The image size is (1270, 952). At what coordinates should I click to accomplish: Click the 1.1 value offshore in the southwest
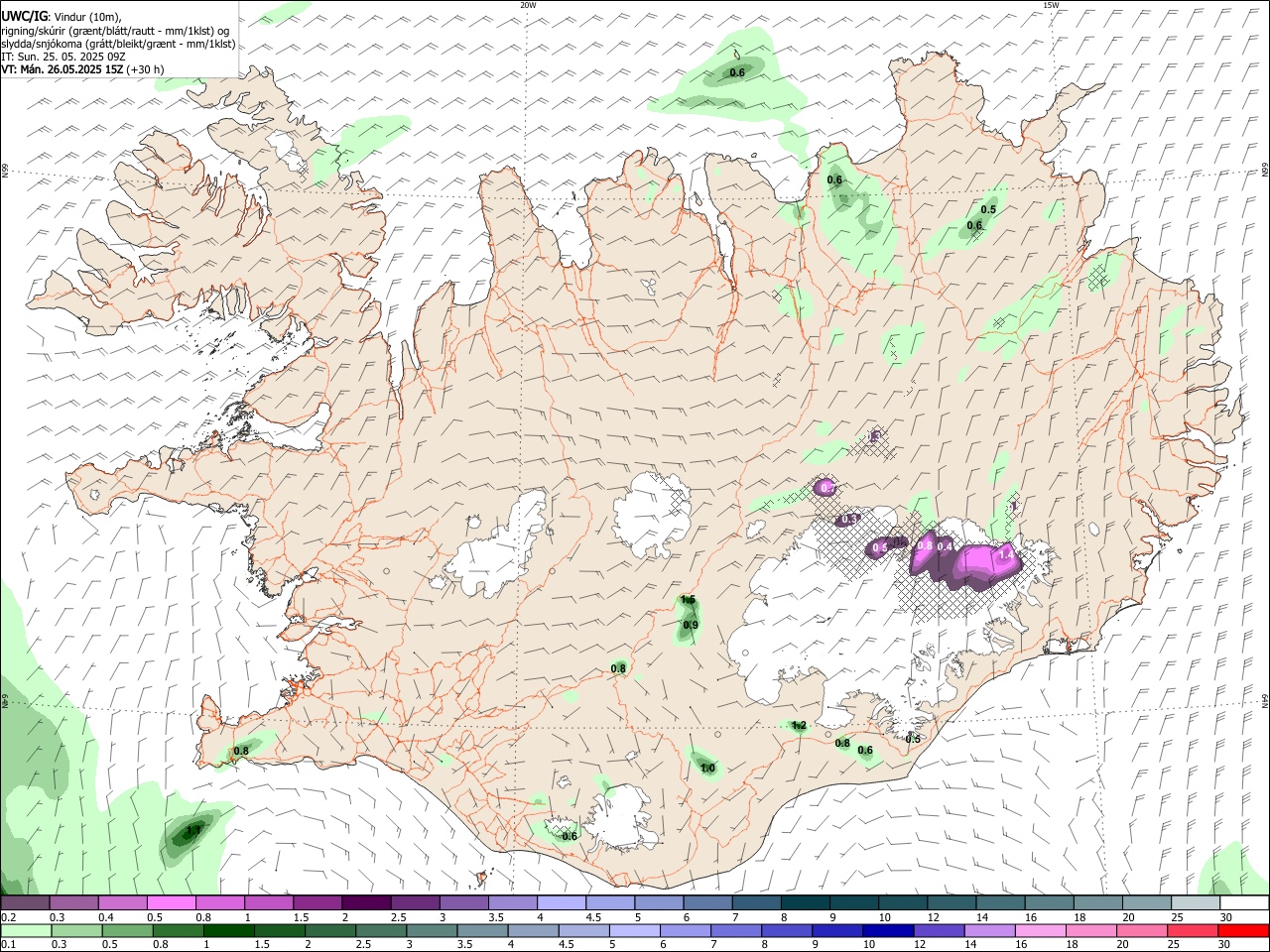[x=194, y=830]
